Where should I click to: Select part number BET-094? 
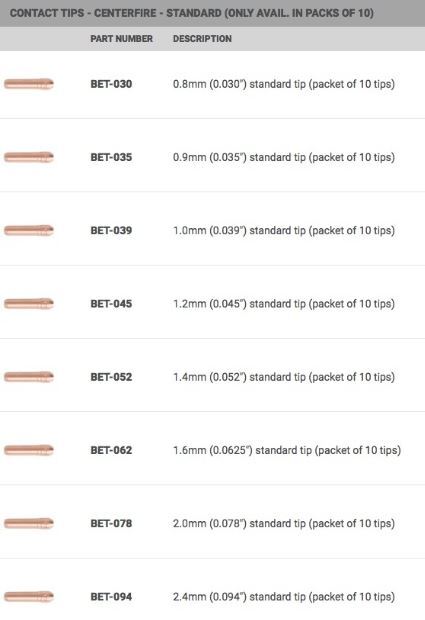(111, 596)
